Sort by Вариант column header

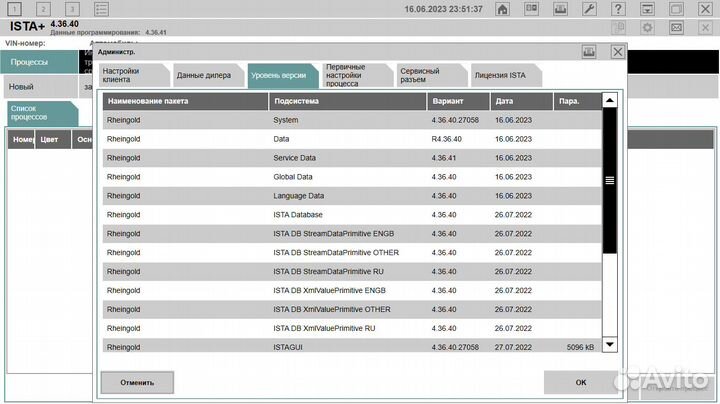[x=458, y=101]
